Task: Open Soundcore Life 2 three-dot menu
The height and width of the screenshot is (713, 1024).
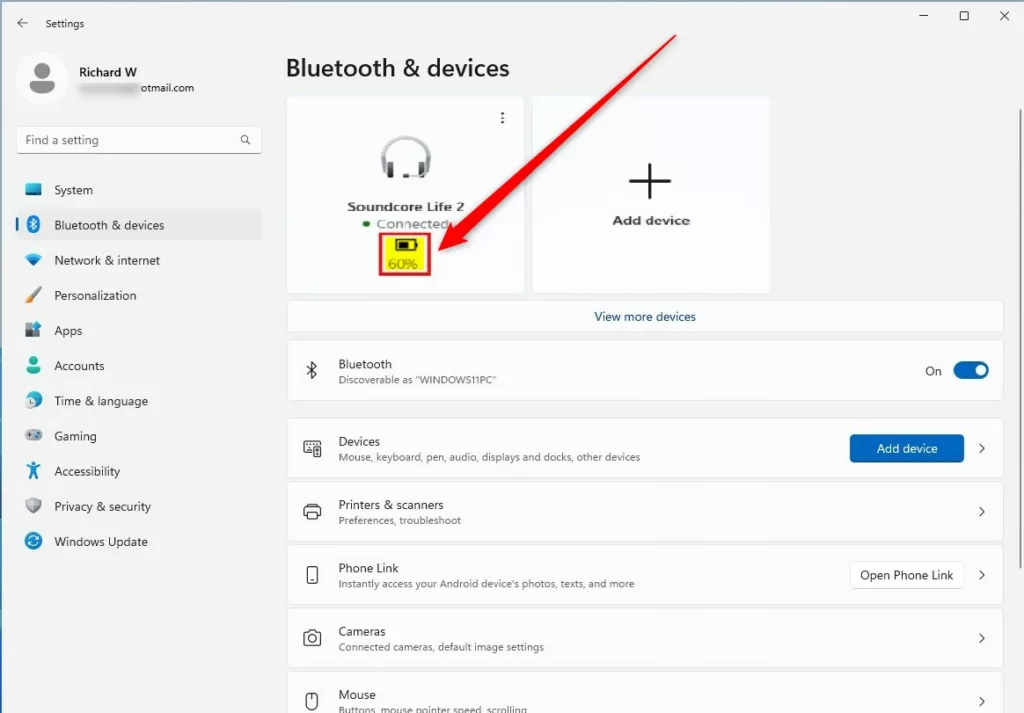Action: (x=502, y=118)
